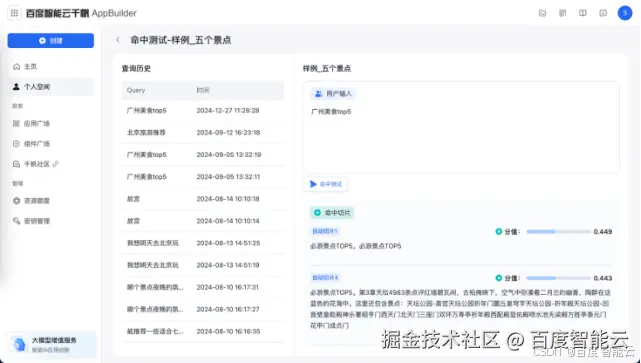The image size is (641, 363).
Task: Select the 北京旅游推荐 history row
Action: (x=203, y=132)
